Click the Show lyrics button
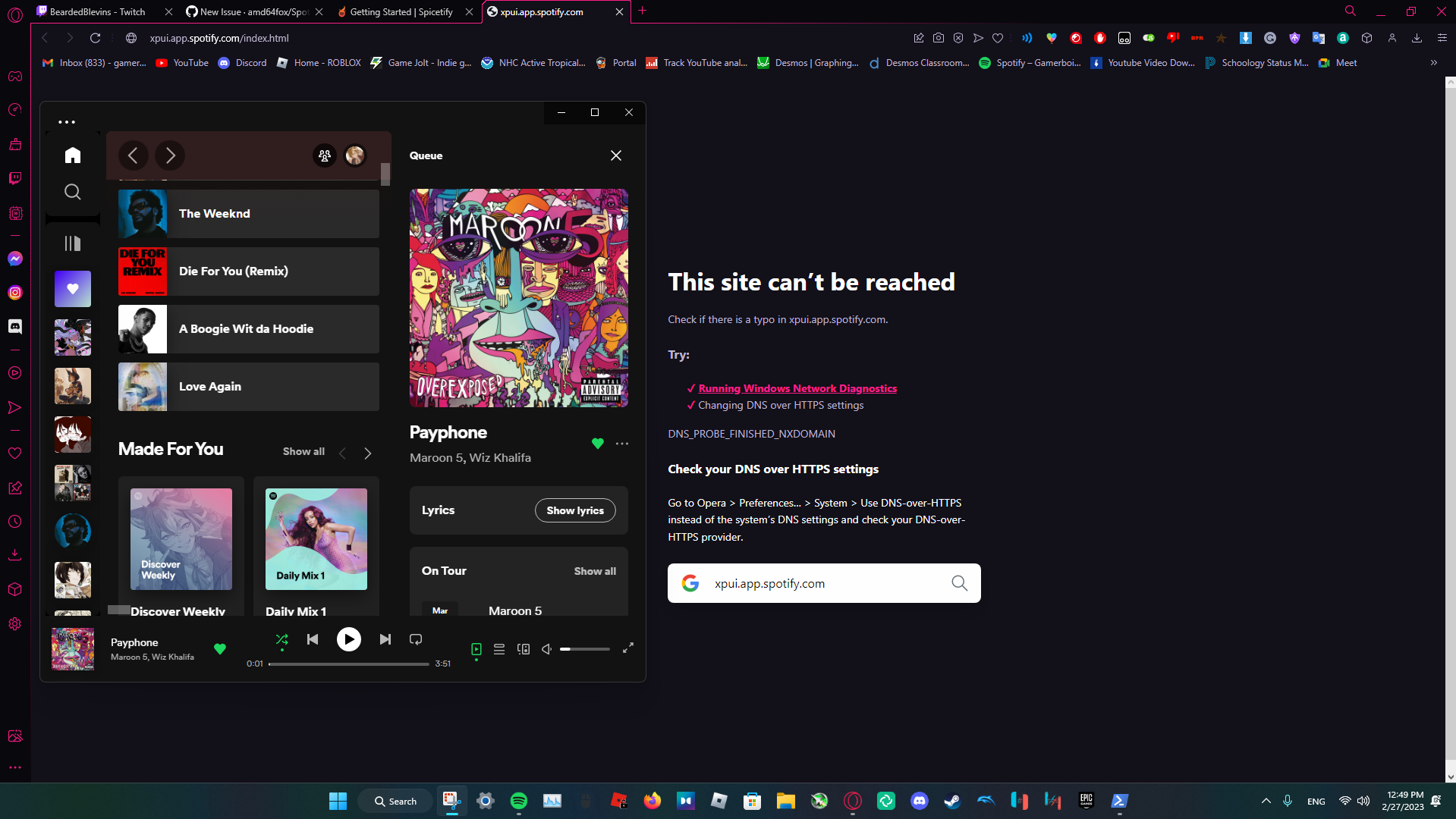 574,510
